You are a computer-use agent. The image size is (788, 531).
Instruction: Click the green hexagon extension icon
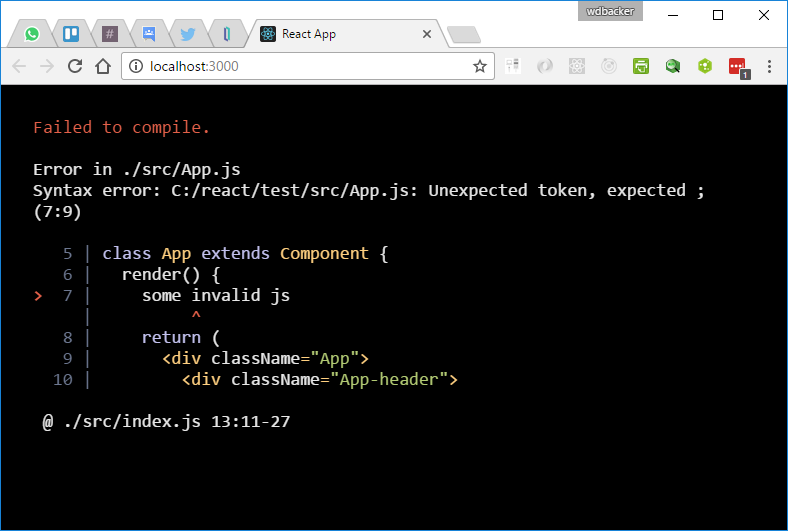click(x=705, y=66)
